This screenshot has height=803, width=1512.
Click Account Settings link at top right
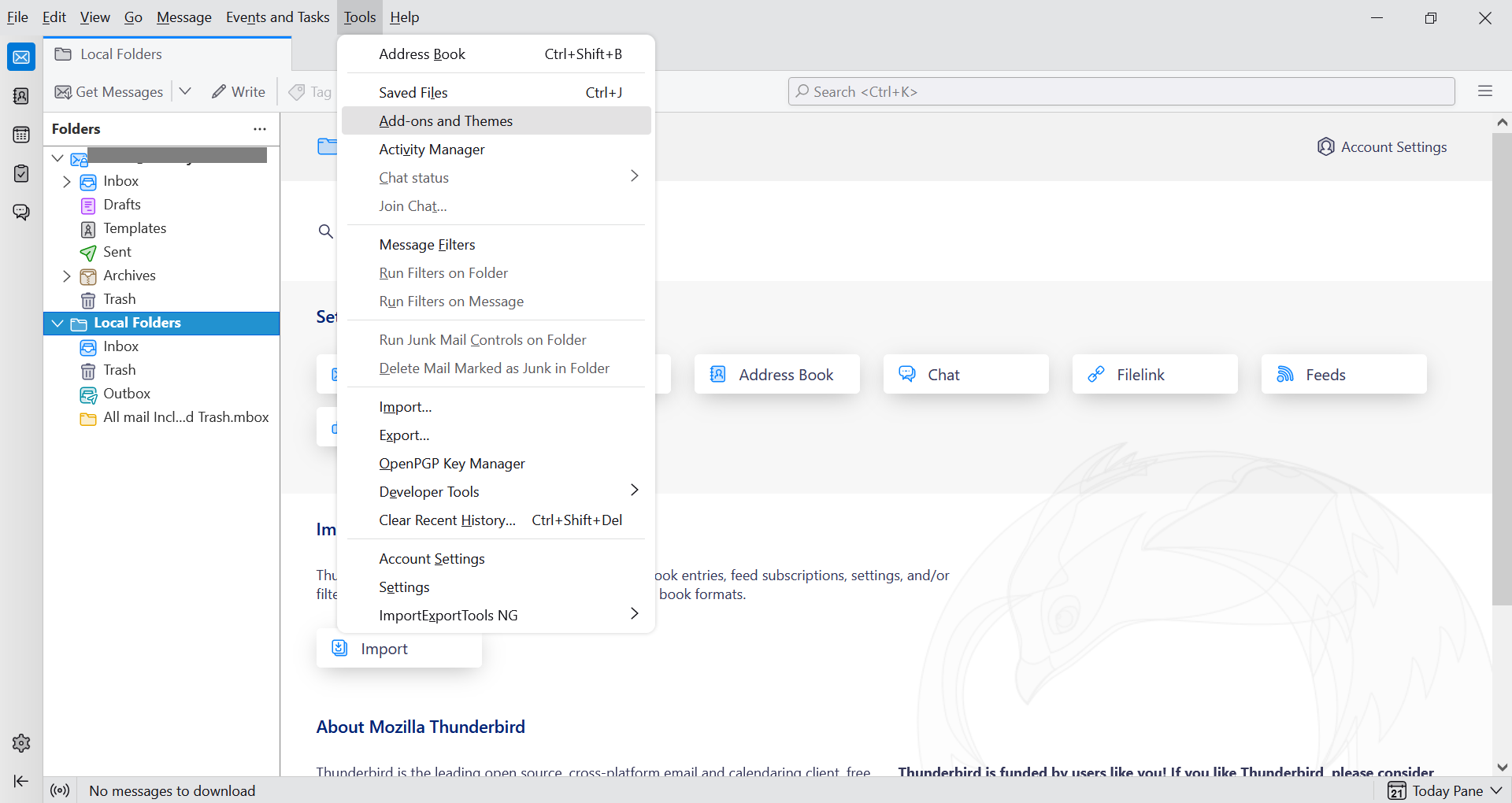[x=1383, y=147]
